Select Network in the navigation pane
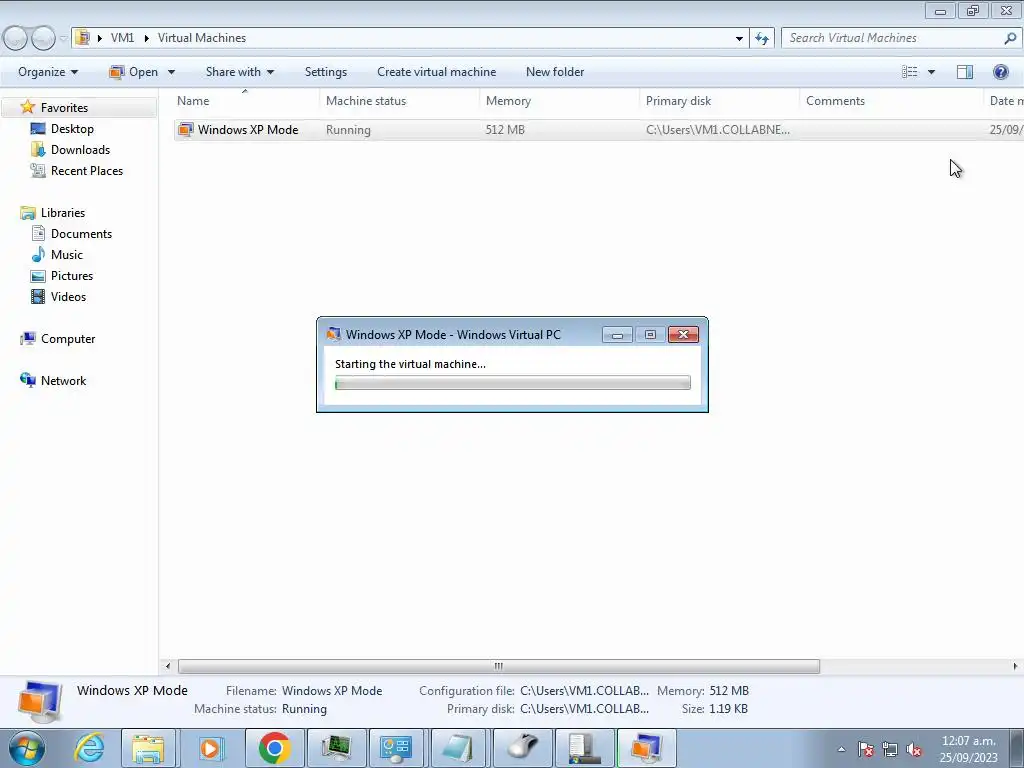The height and width of the screenshot is (768, 1024). (63, 381)
